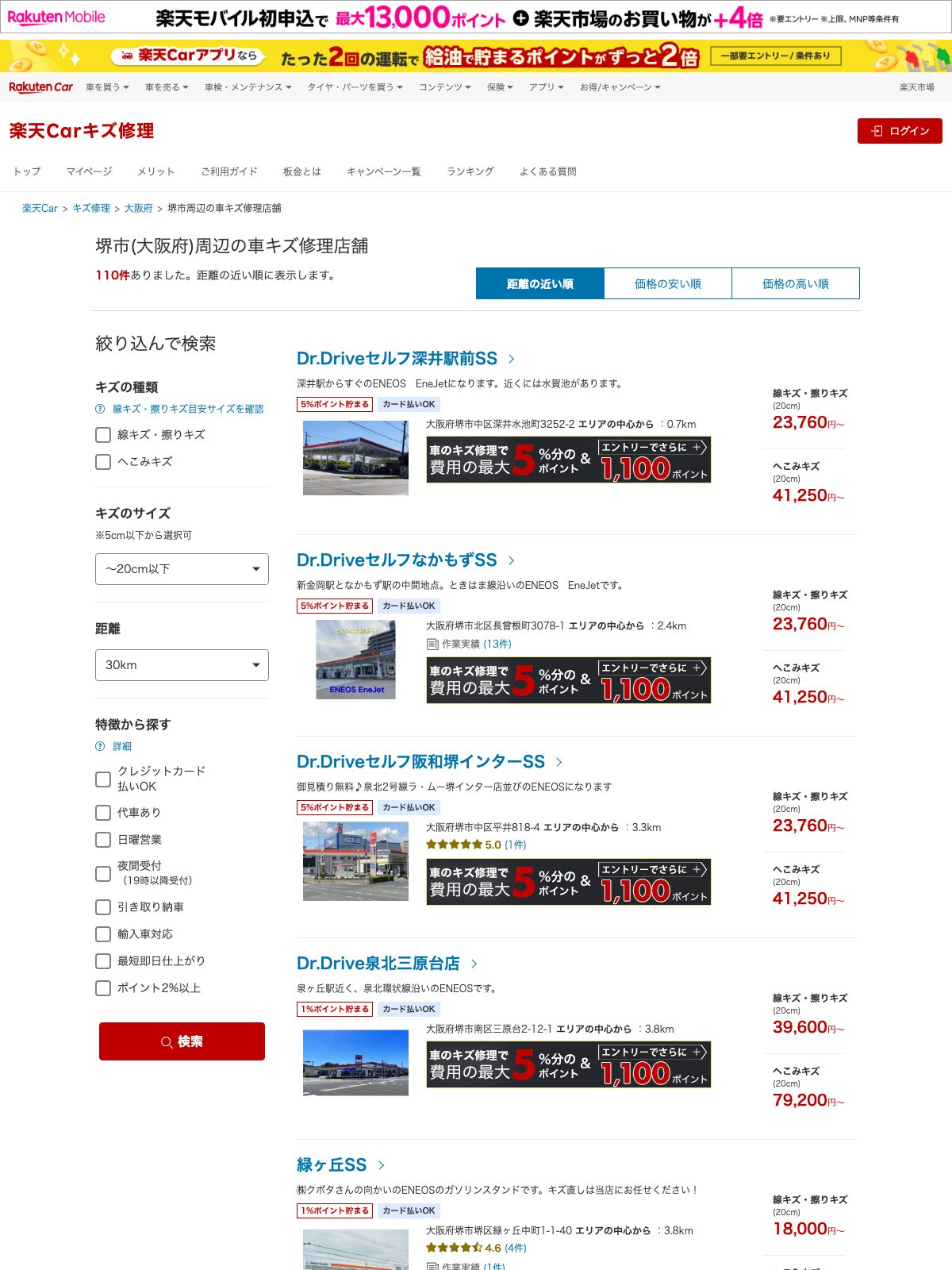Open the 板金とは tab
The image size is (952, 1270).
[x=302, y=171]
